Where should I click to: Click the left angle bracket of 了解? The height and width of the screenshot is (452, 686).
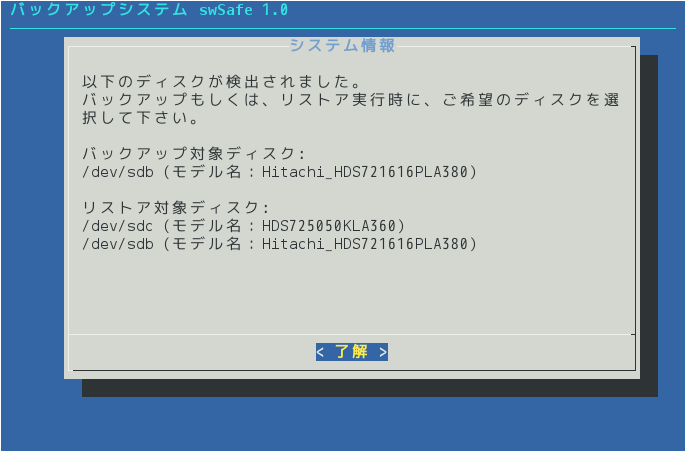coord(320,352)
